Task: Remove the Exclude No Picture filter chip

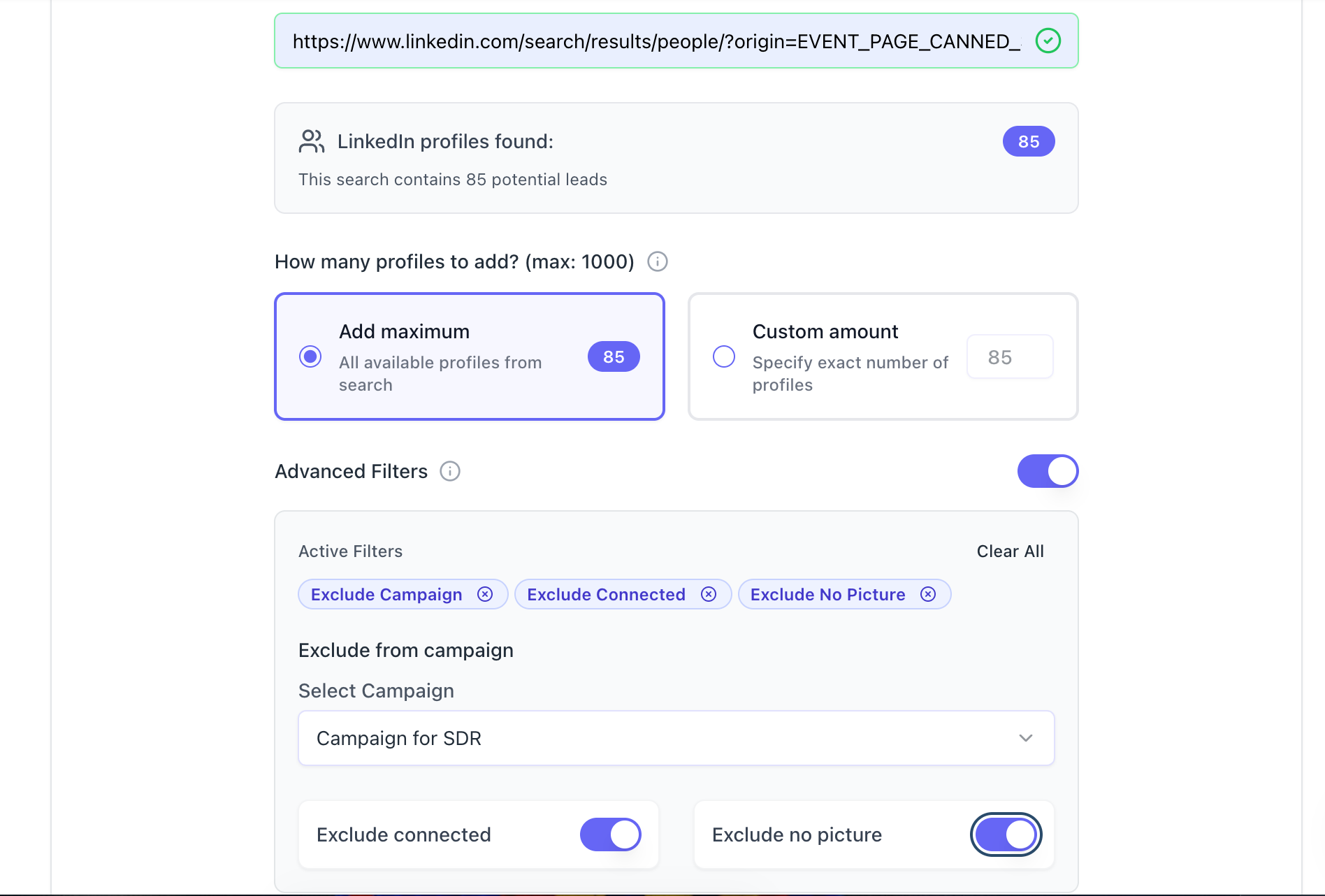Action: pyautogui.click(x=928, y=594)
